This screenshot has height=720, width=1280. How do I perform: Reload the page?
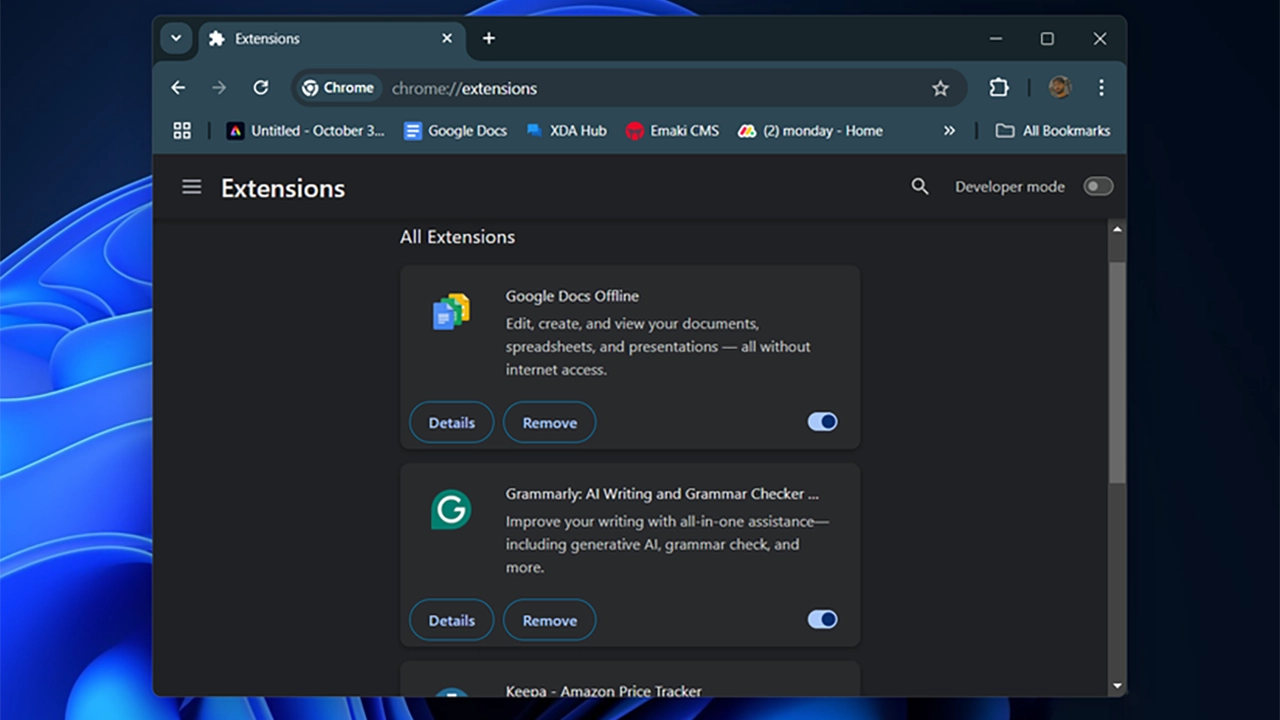pyautogui.click(x=261, y=88)
